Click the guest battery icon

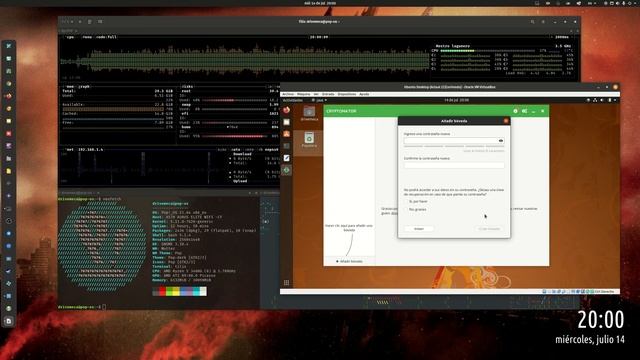tap(610, 100)
